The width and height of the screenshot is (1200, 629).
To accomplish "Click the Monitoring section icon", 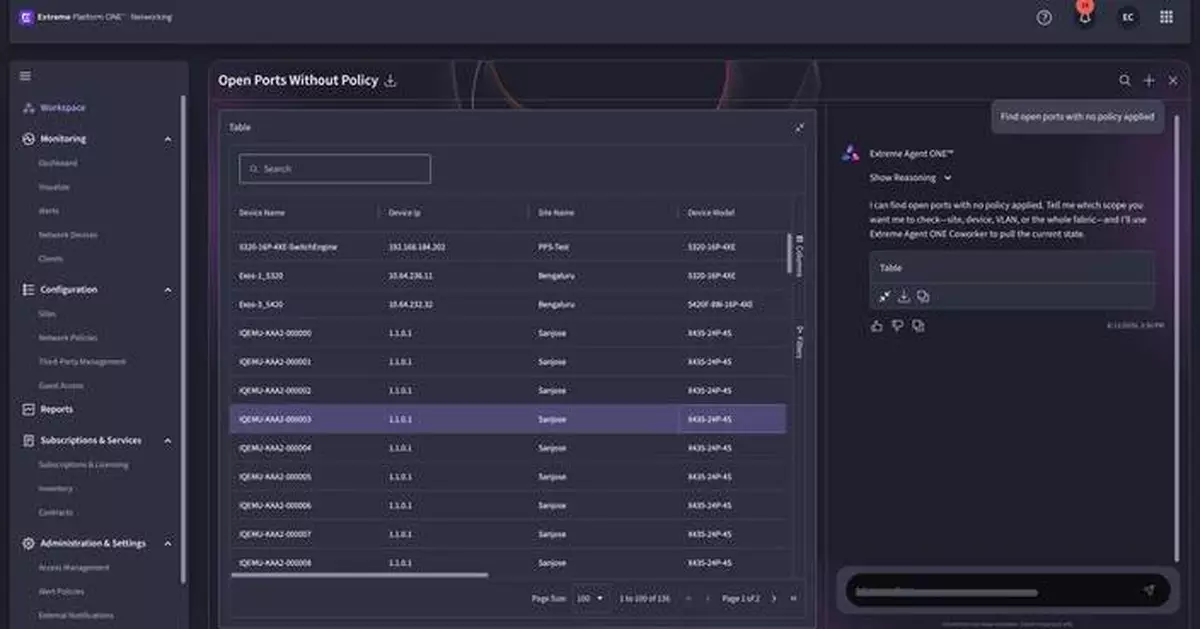I will 28,139.
